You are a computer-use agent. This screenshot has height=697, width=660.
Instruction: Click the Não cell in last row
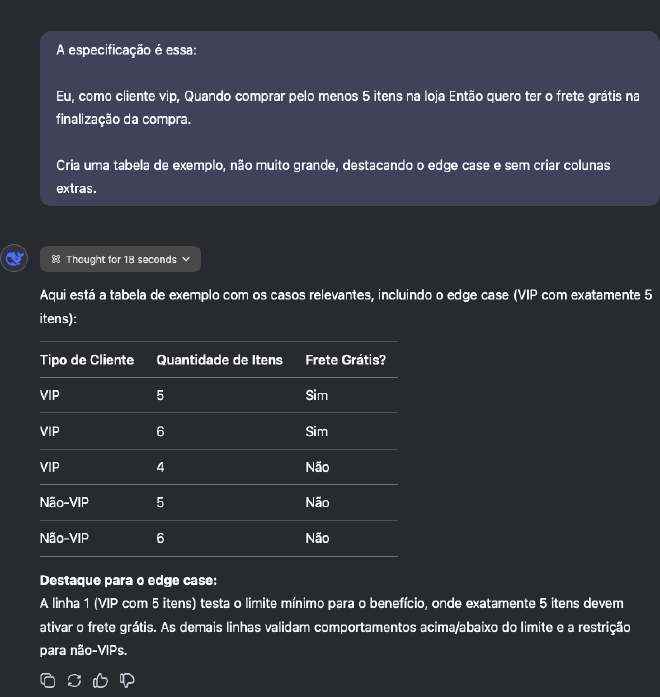[x=317, y=538]
